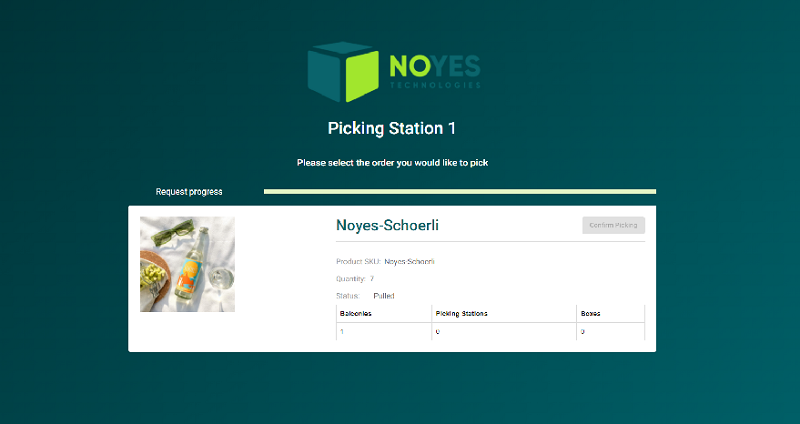This screenshot has height=424, width=800.
Task: Click the Balconies column header
Action: pyautogui.click(x=356, y=314)
